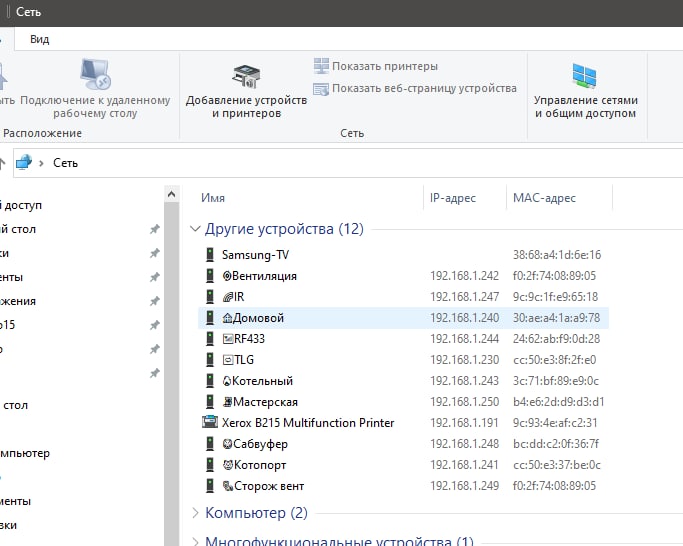Click IP address 192.168.1.241
The width and height of the screenshot is (683, 546).
point(464,465)
